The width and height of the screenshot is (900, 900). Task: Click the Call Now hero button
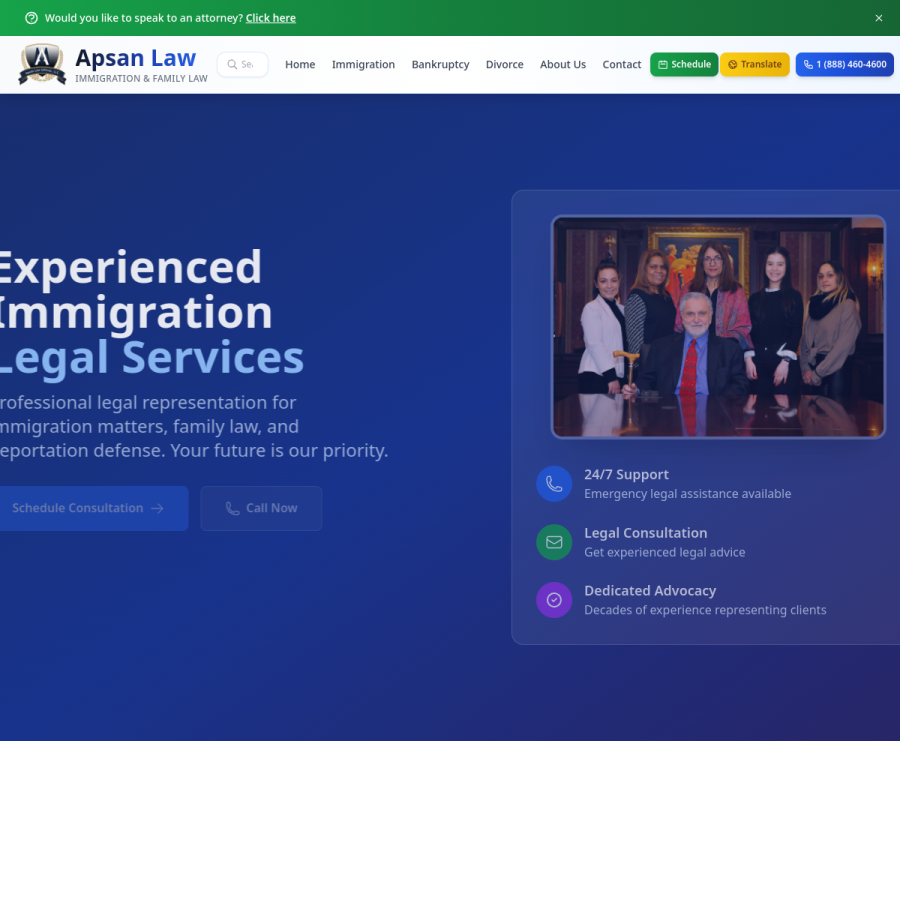(261, 508)
